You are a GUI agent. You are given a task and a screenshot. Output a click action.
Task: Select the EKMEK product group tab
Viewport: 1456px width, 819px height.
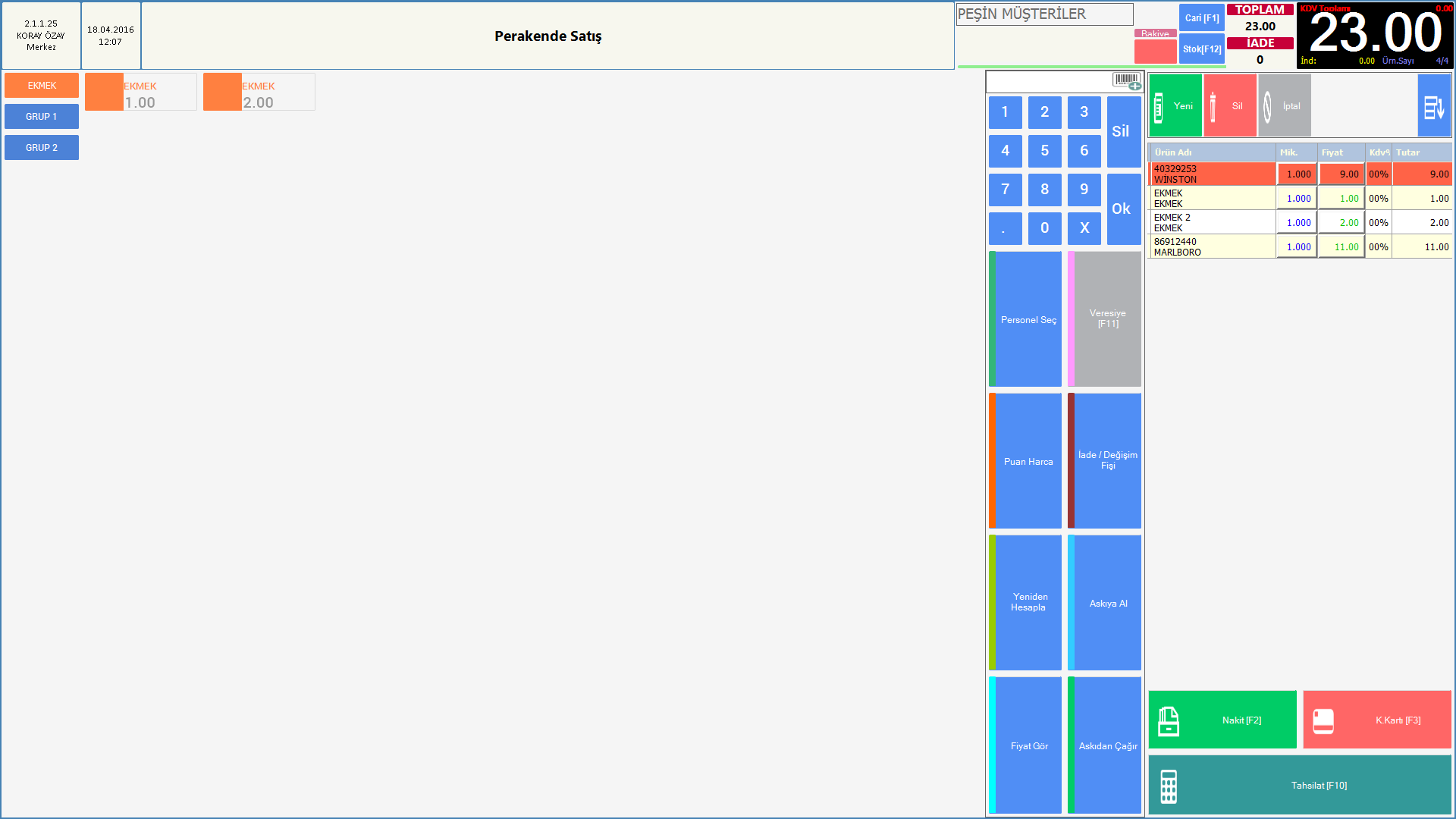[42, 86]
